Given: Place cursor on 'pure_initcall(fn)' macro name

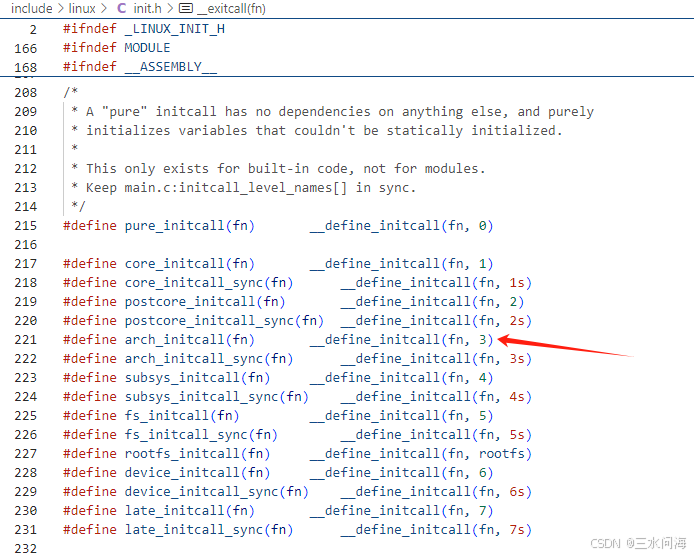Looking at the screenshot, I should click(x=189, y=226).
